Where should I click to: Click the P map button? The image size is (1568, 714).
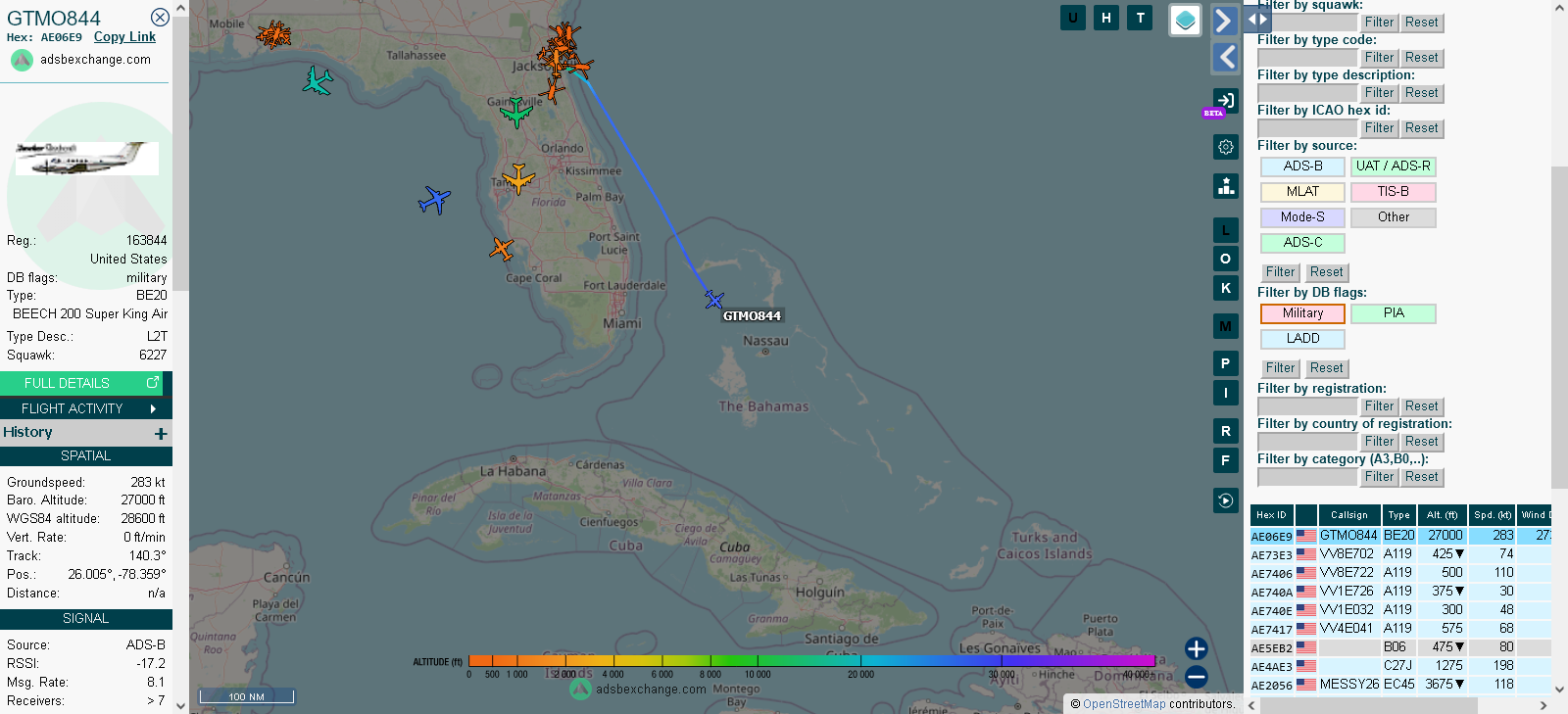tap(1226, 363)
